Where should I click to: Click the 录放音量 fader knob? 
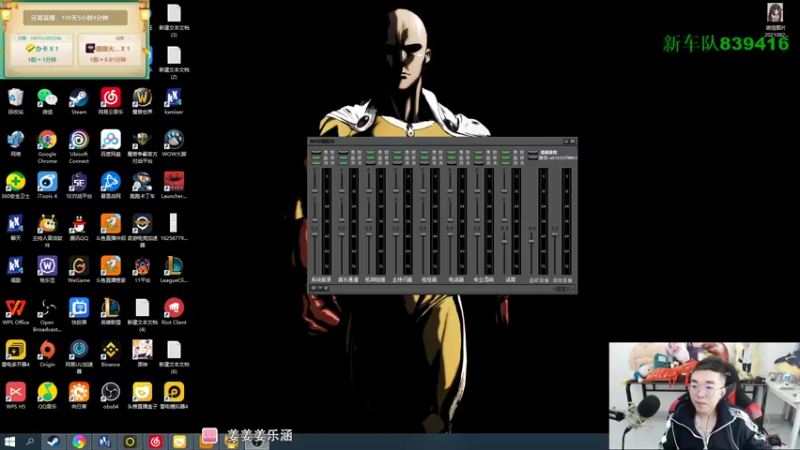[555, 233]
